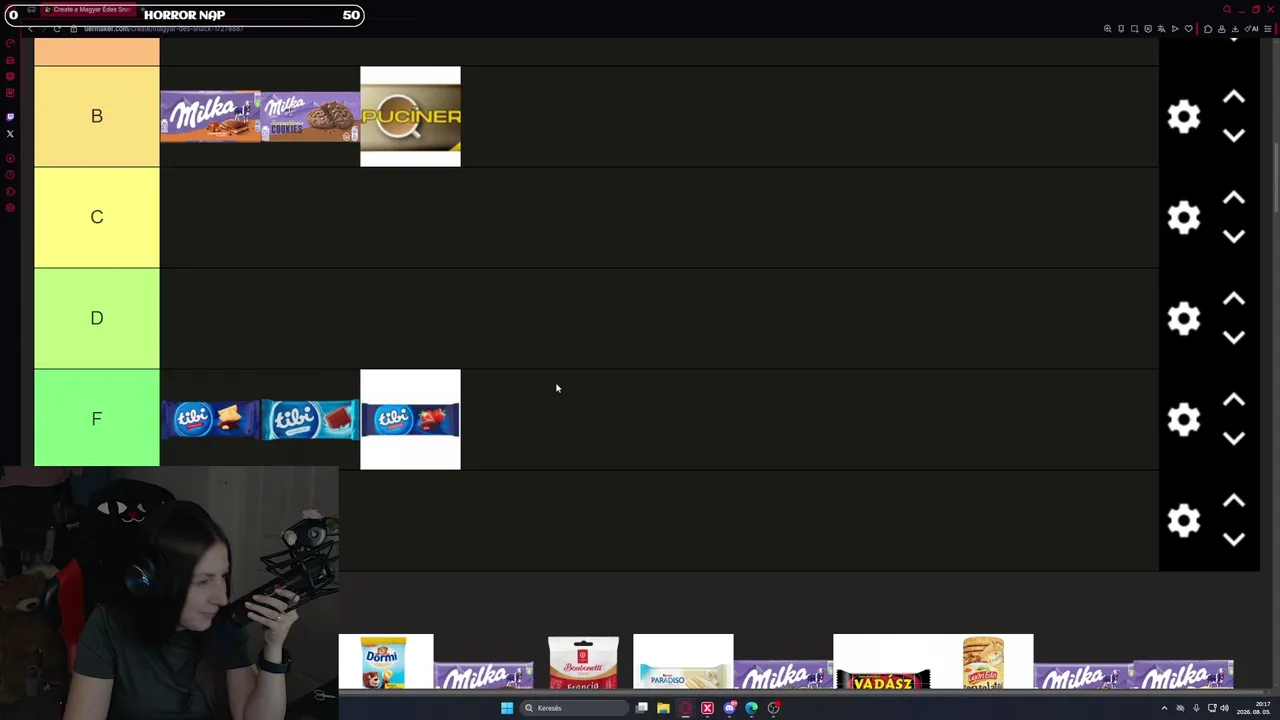This screenshot has width=1280, height=720.
Task: Open File Explorer from the taskbar
Action: pyautogui.click(x=663, y=708)
